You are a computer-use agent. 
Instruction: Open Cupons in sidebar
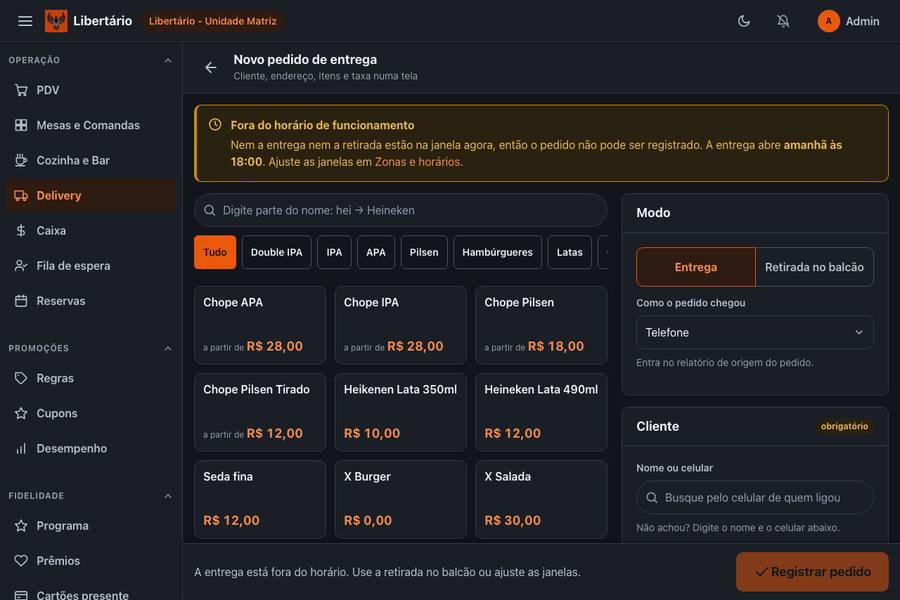[x=92, y=413]
